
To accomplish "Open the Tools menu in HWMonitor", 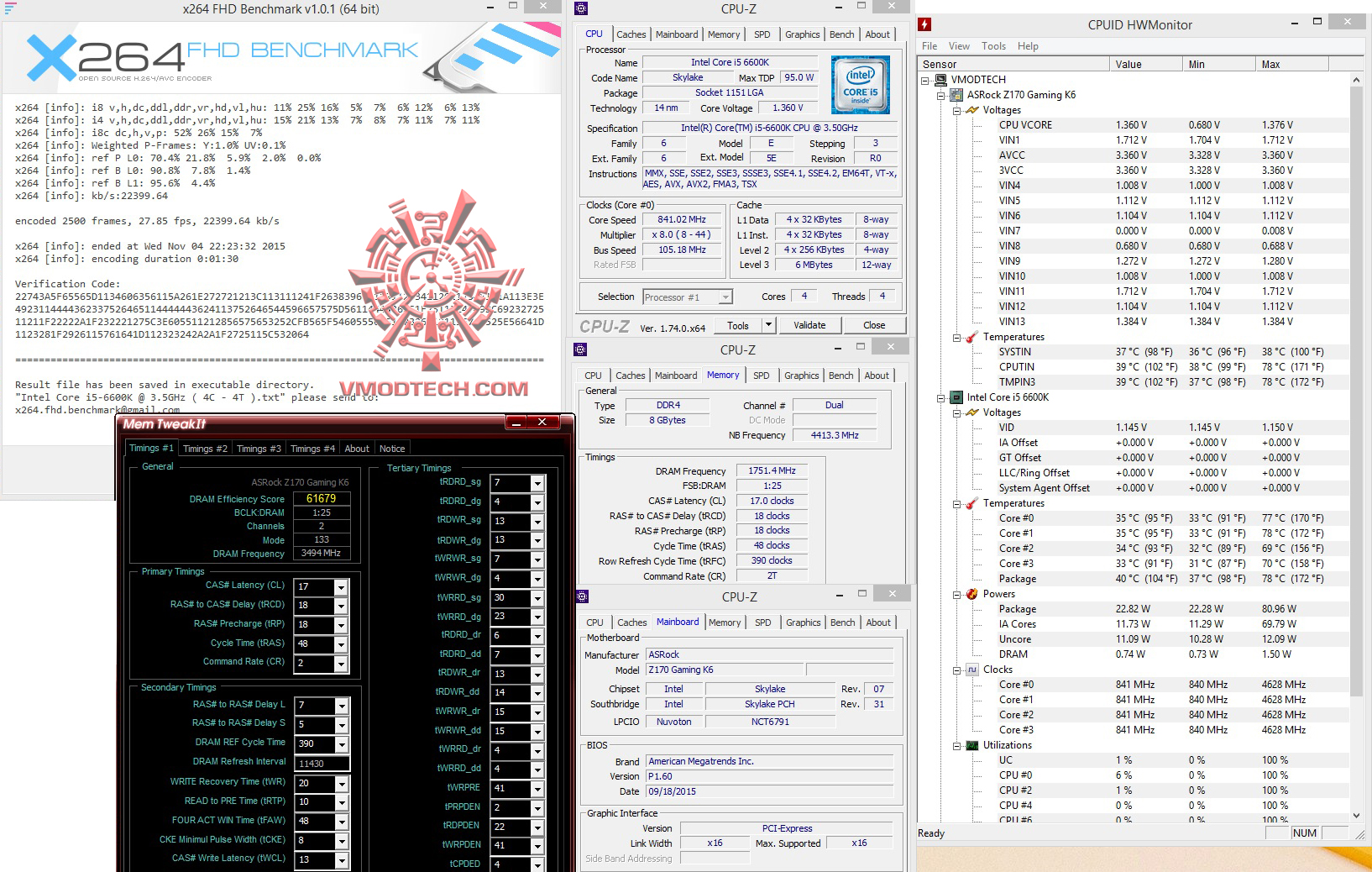I will [993, 46].
